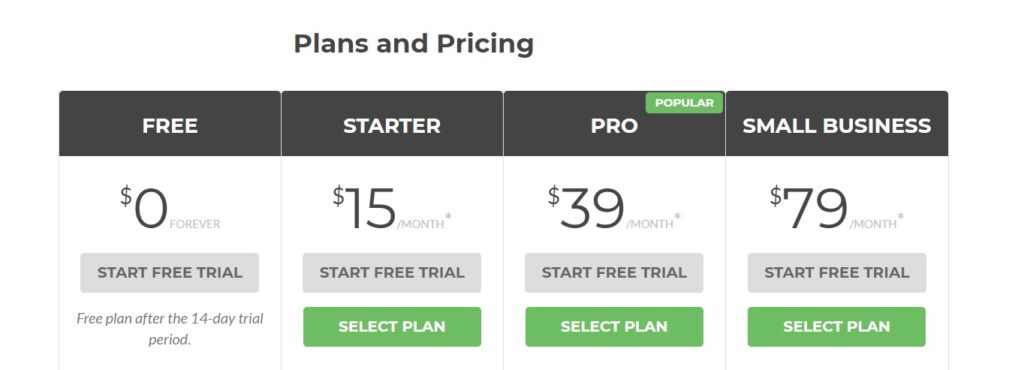Start free trial under the Free plan
This screenshot has width=1024, height=370.
[170, 273]
